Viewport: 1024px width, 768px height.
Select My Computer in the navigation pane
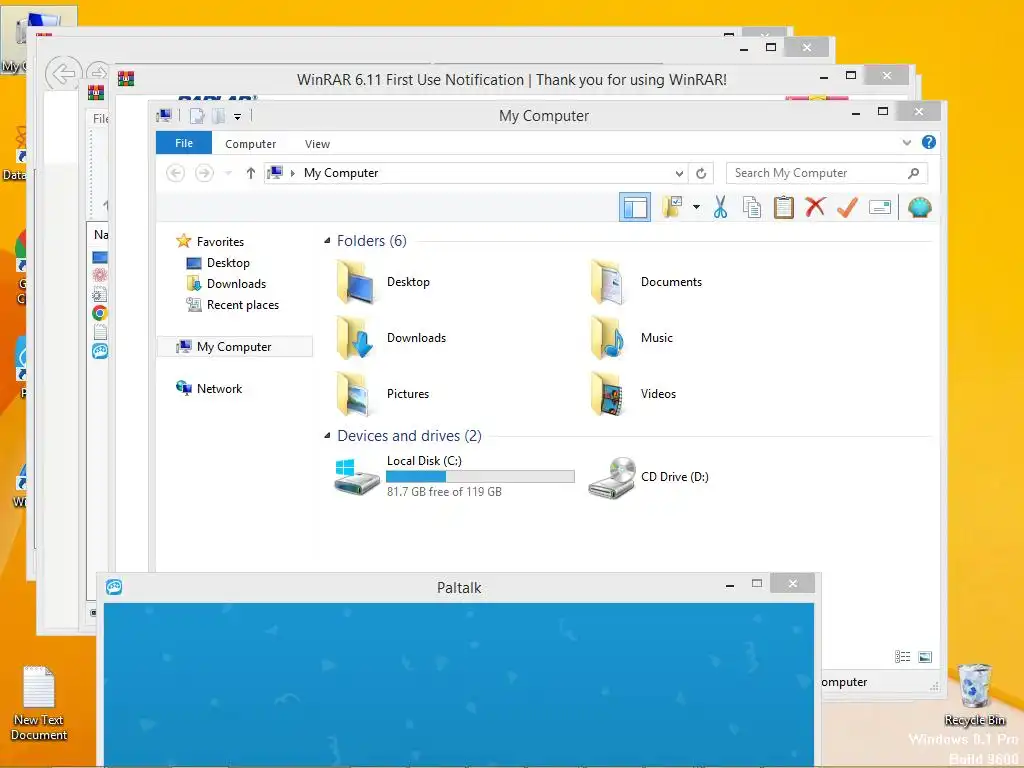235,347
